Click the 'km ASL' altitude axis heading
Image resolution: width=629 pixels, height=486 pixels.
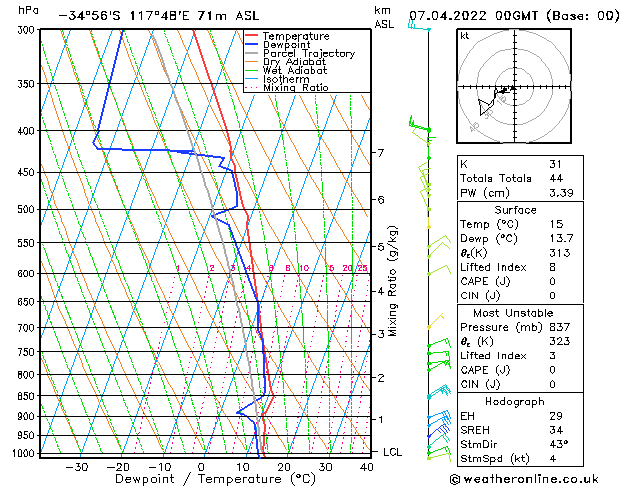click(x=384, y=17)
